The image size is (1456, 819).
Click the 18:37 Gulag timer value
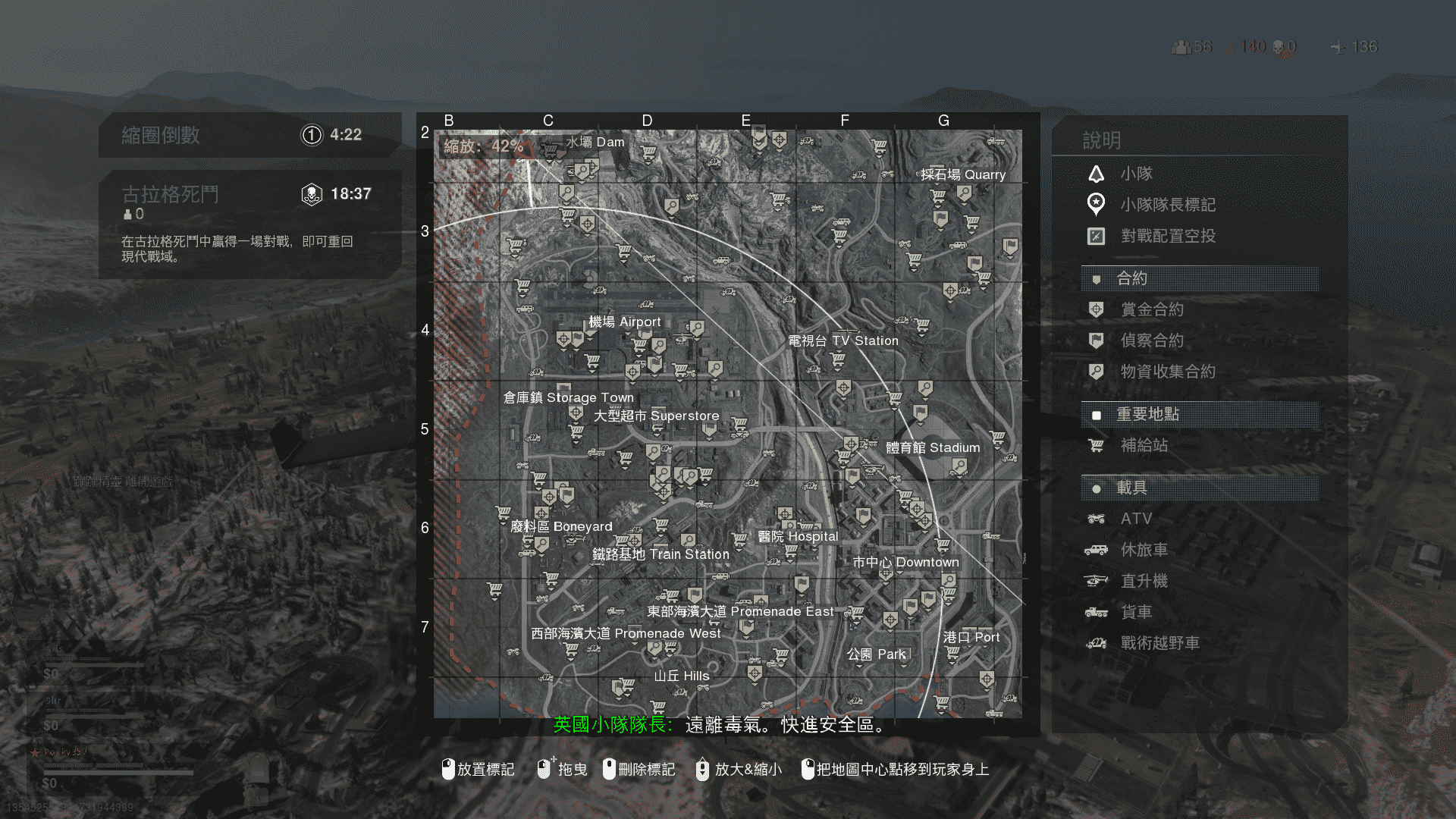tap(351, 194)
